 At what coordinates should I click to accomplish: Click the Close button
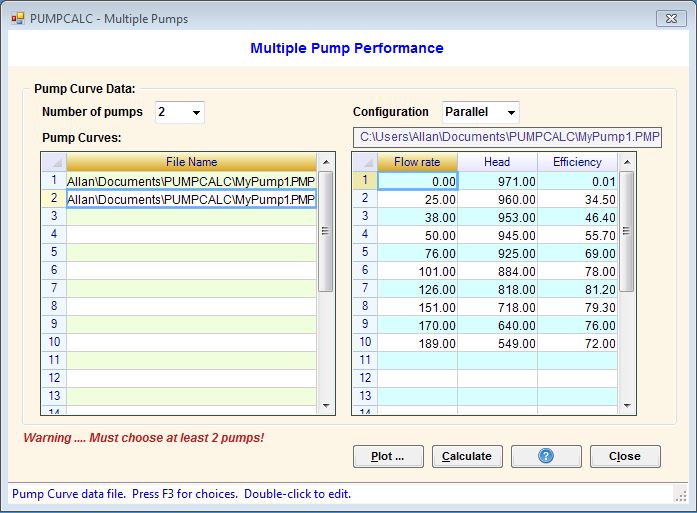click(x=625, y=456)
